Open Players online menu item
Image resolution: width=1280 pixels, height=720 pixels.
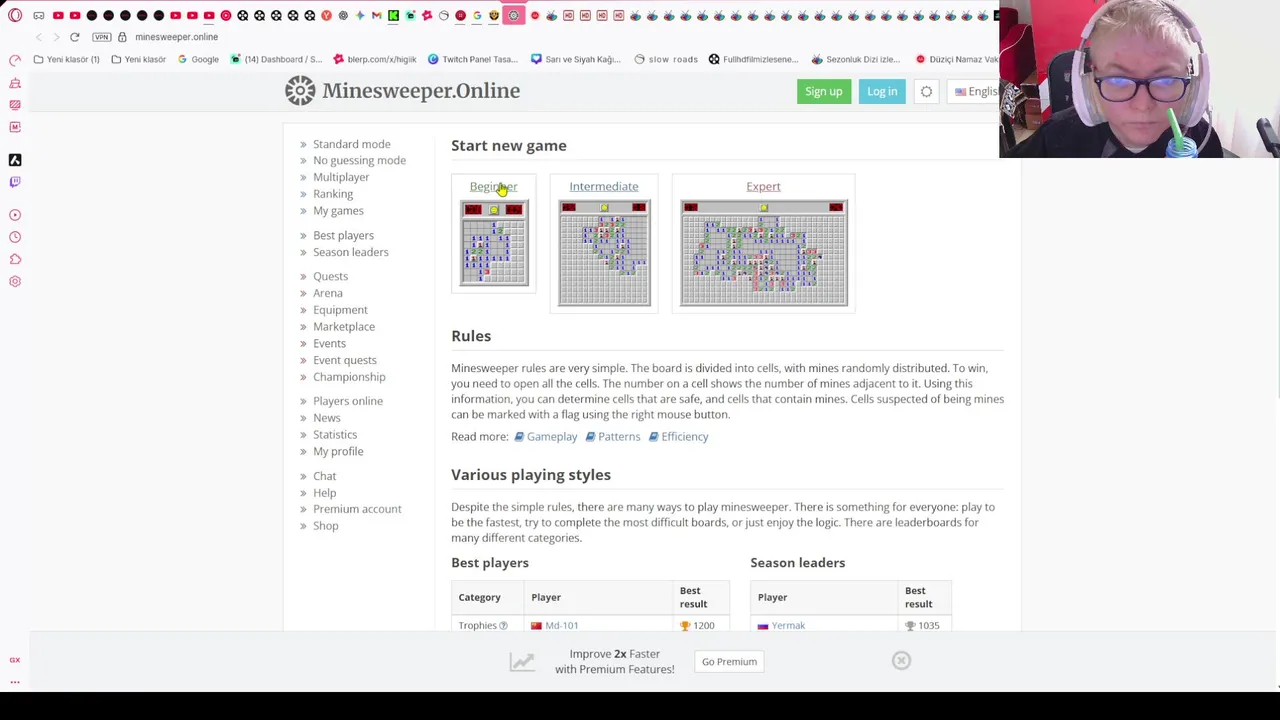tap(347, 401)
